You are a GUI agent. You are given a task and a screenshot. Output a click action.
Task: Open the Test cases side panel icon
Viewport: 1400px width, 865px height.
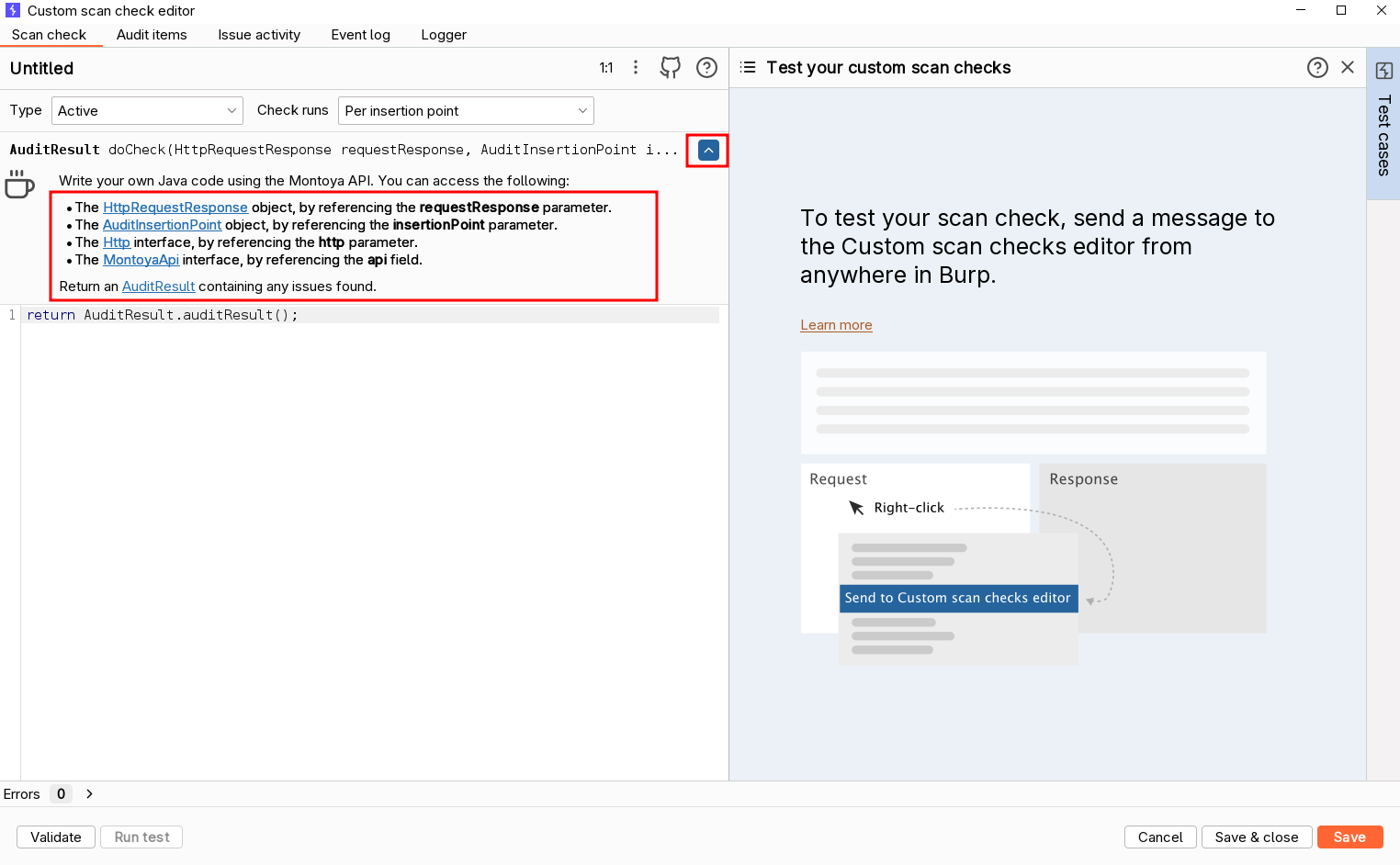coord(1383,72)
